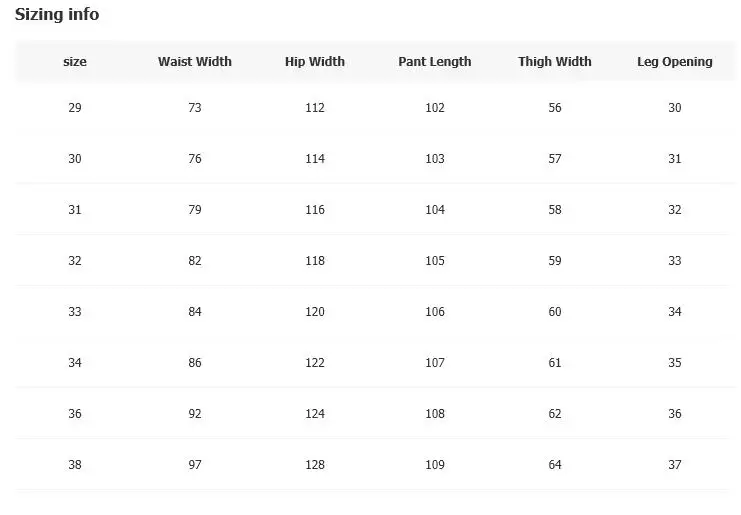Click size 38 in the size column
Viewport: 741px width, 515px height.
tap(75, 465)
